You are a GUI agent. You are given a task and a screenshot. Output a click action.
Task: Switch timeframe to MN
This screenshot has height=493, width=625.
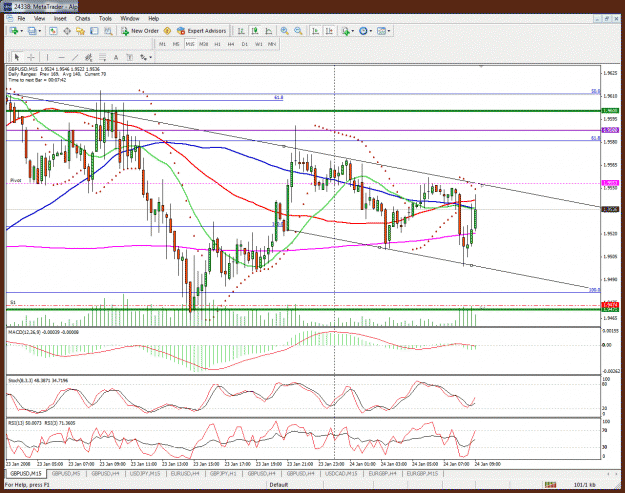coord(272,44)
